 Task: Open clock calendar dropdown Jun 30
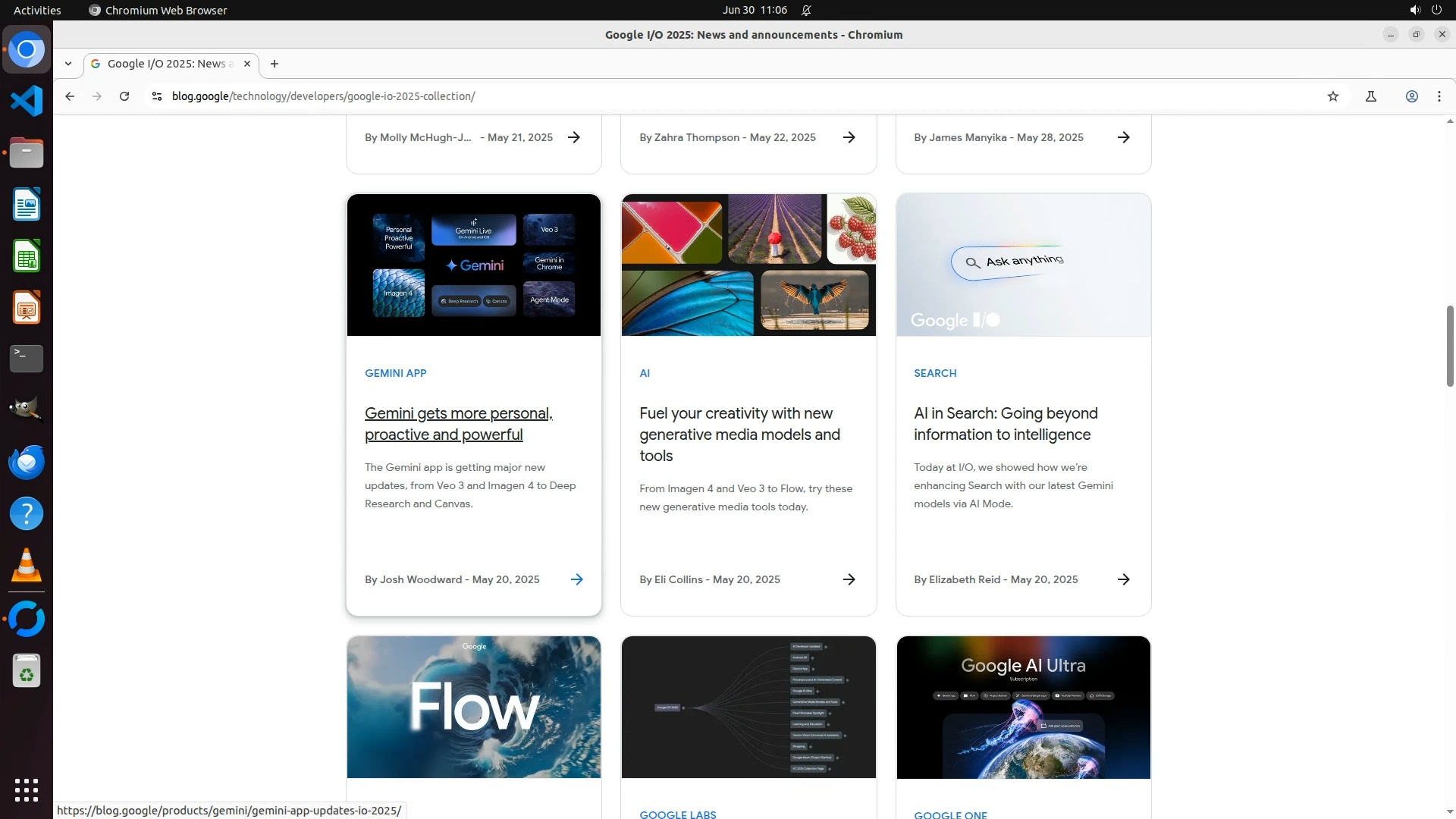click(x=754, y=10)
